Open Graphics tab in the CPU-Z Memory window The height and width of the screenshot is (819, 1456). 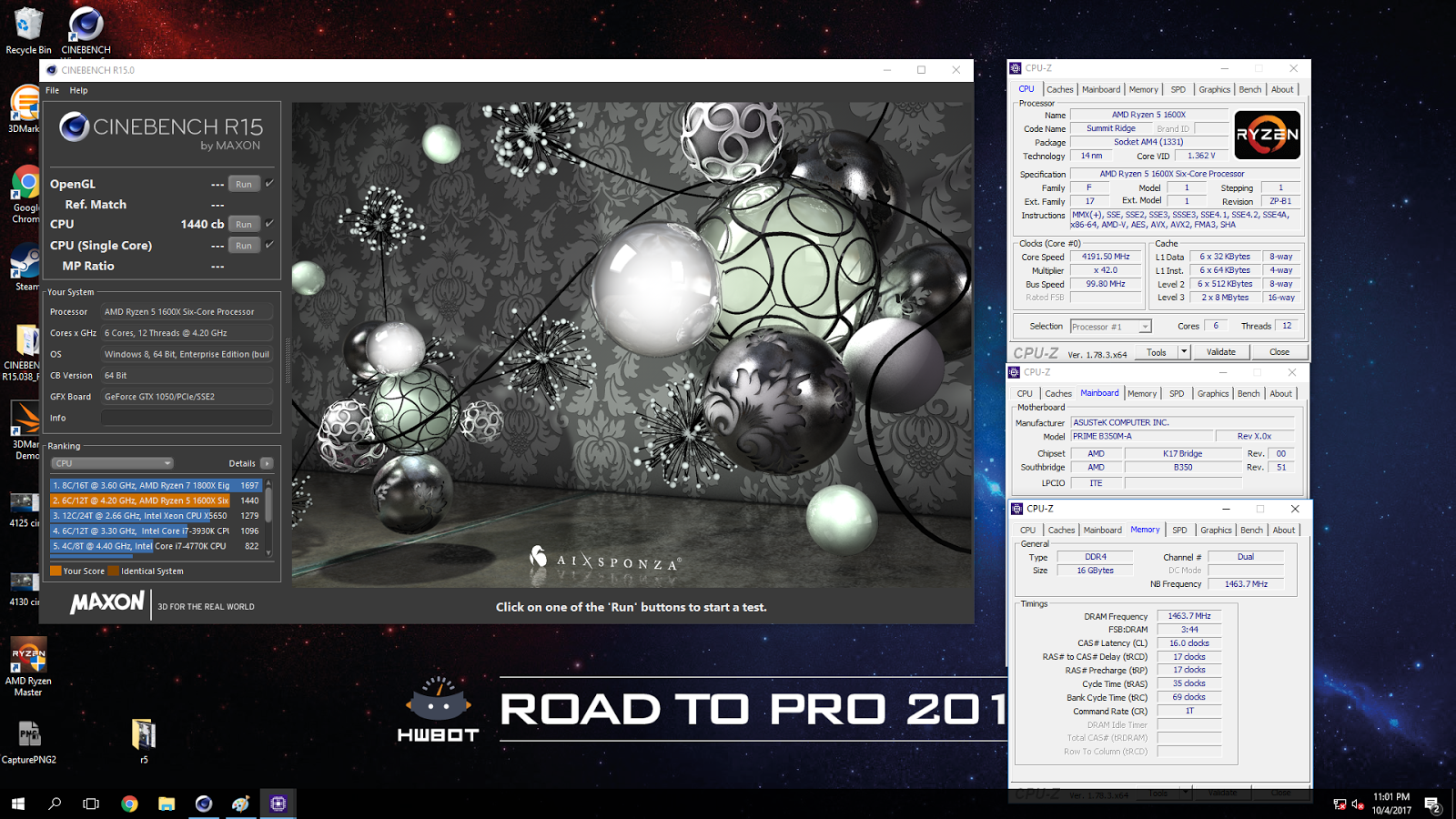point(1217,531)
